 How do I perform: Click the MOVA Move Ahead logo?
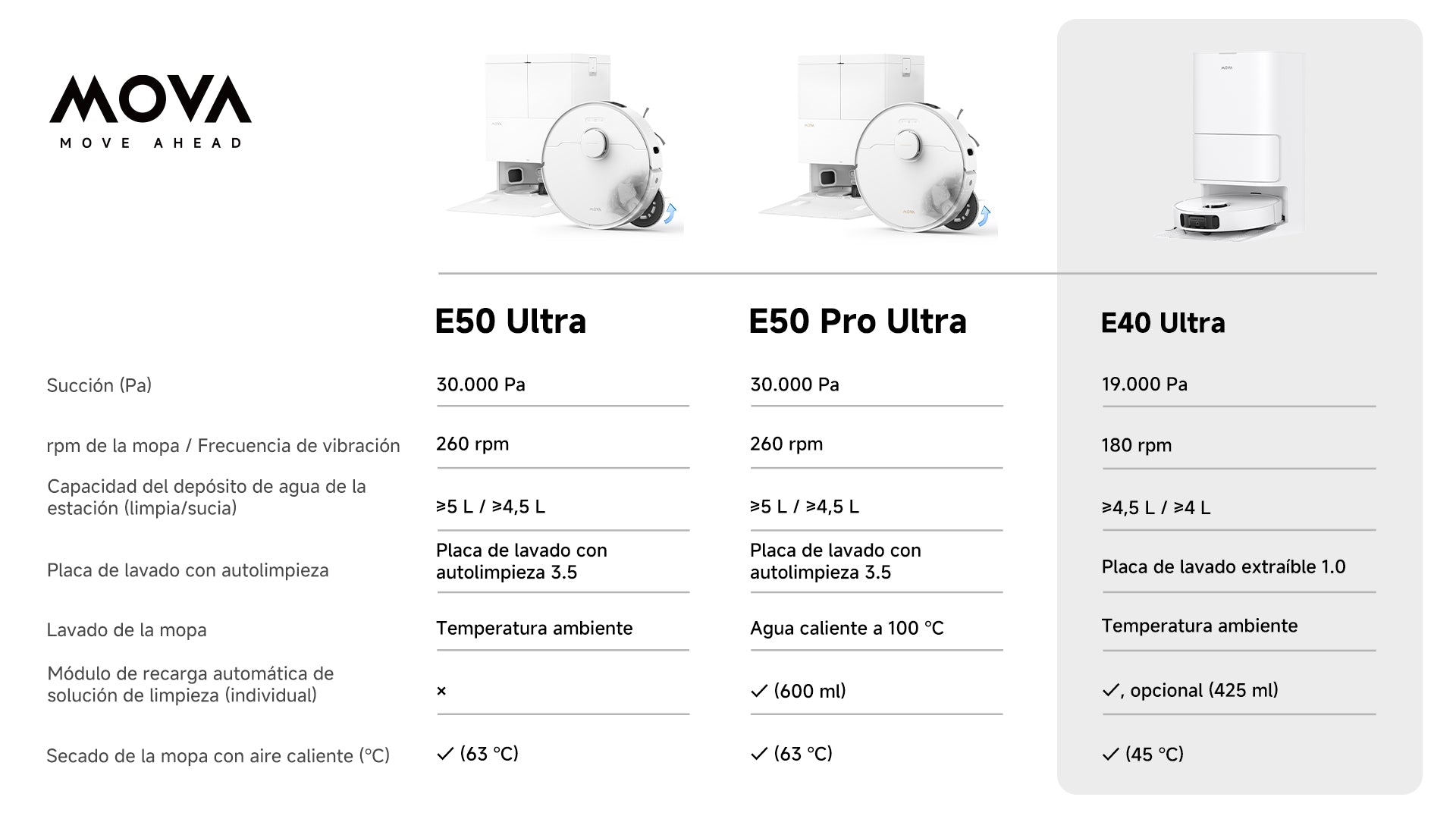point(150,111)
